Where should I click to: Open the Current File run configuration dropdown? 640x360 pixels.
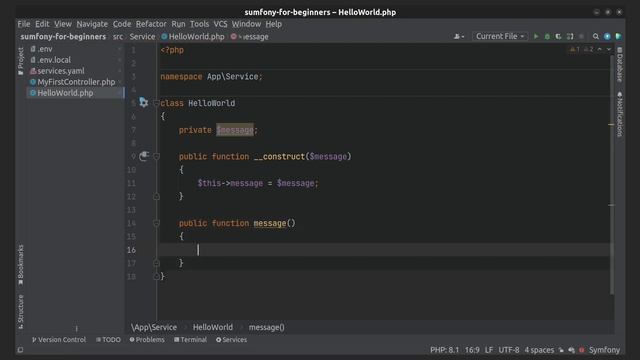[500, 36]
